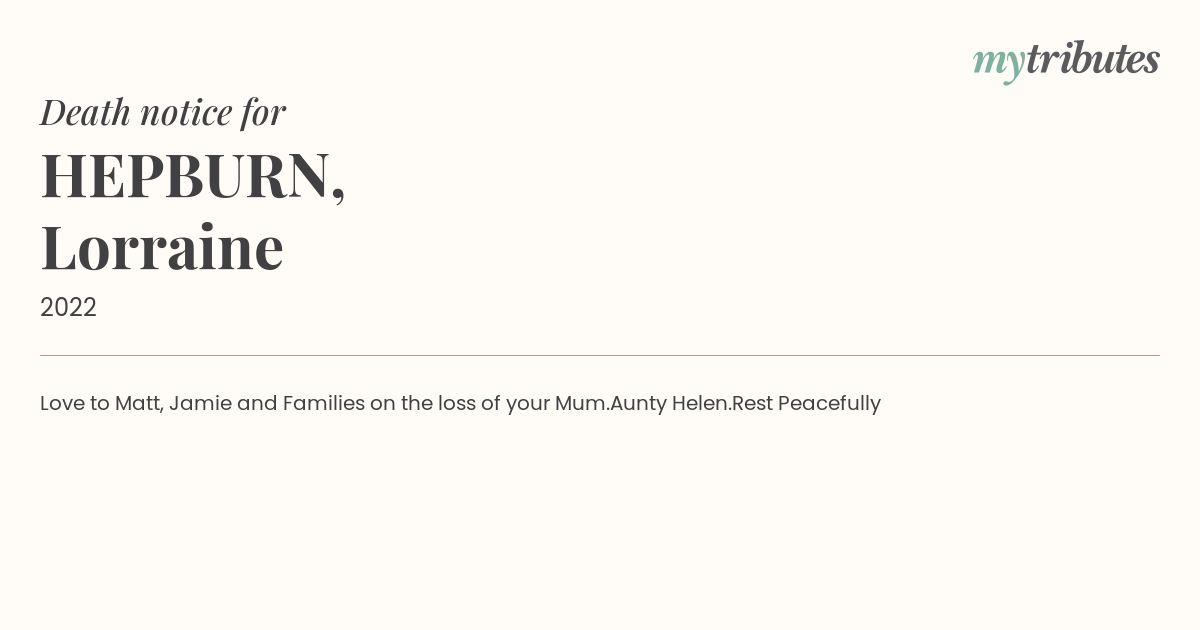Click "tributes" in the logo
1200x630 pixels.
click(1093, 59)
